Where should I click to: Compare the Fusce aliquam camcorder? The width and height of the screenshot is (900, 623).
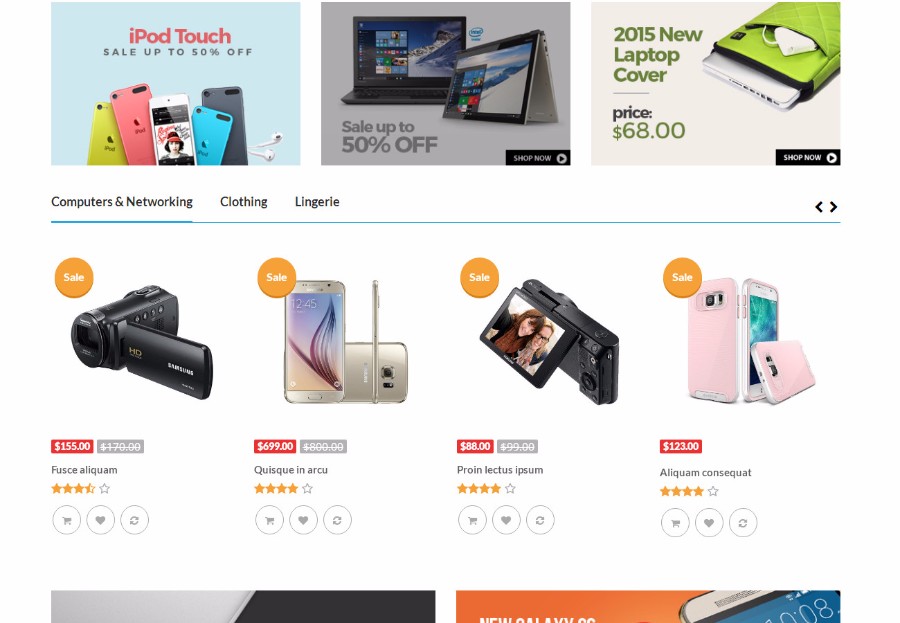(x=134, y=520)
